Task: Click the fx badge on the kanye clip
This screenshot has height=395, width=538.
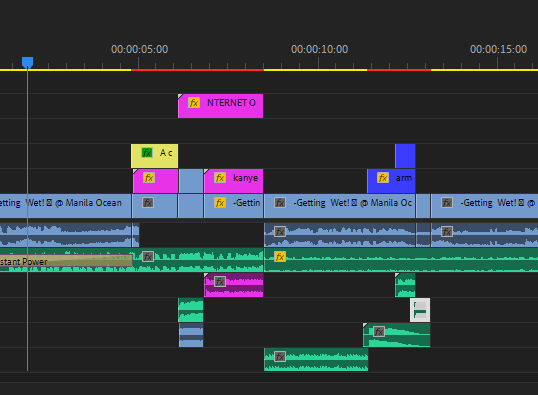Action: 220,178
